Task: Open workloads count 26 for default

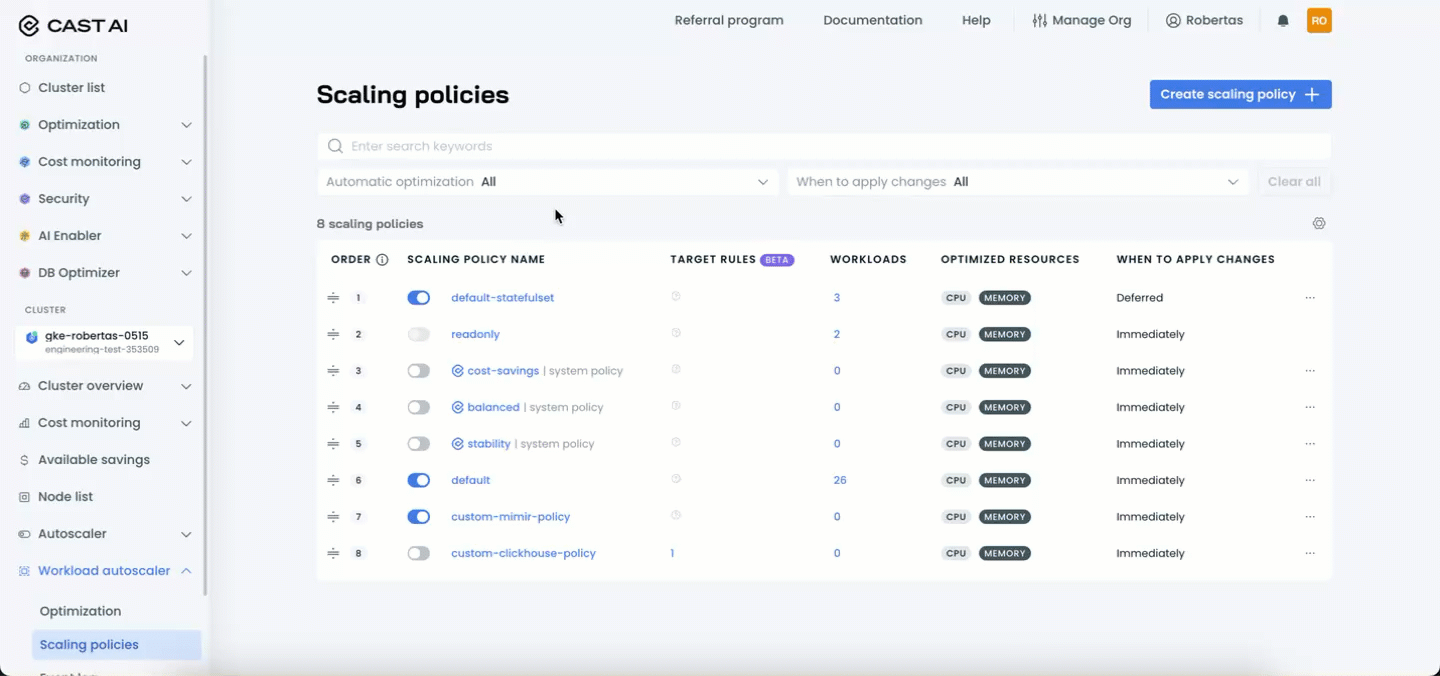Action: point(840,480)
